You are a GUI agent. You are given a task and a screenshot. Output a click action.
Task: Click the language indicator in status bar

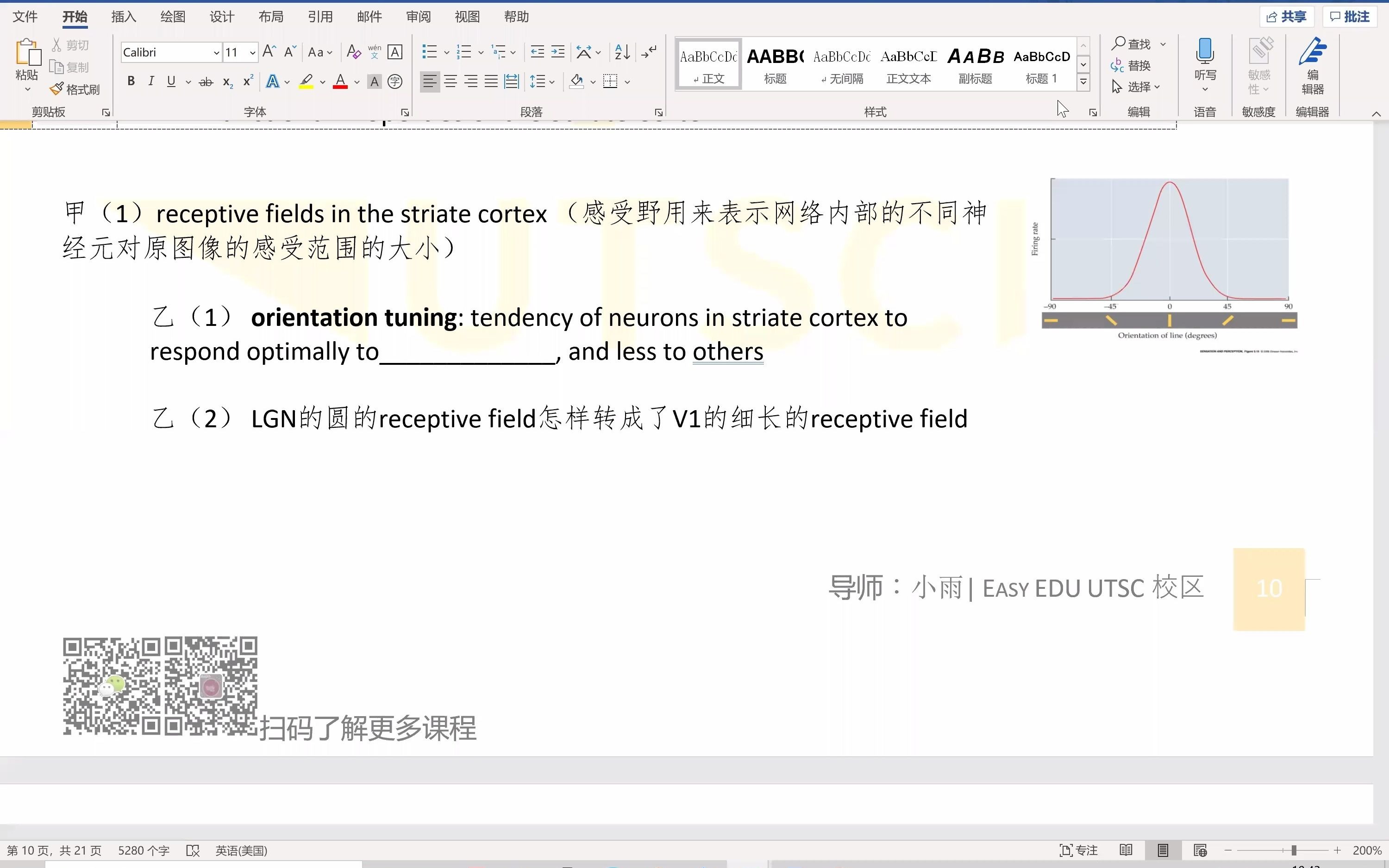point(242,850)
